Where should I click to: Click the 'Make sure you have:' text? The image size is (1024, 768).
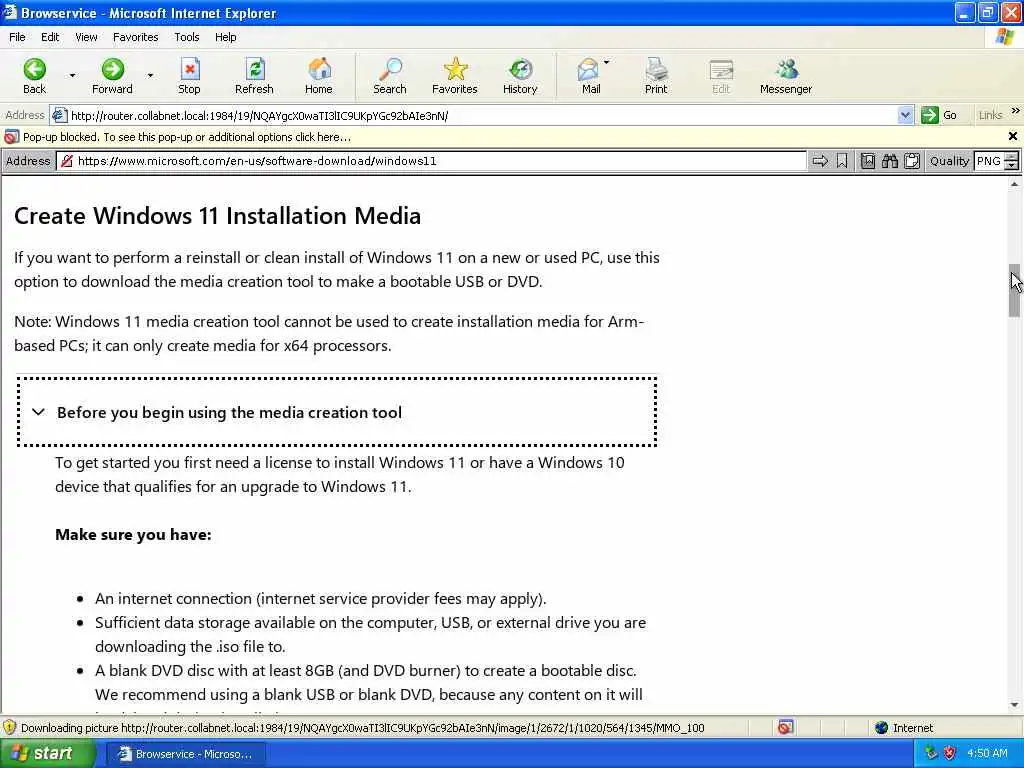(x=133, y=535)
